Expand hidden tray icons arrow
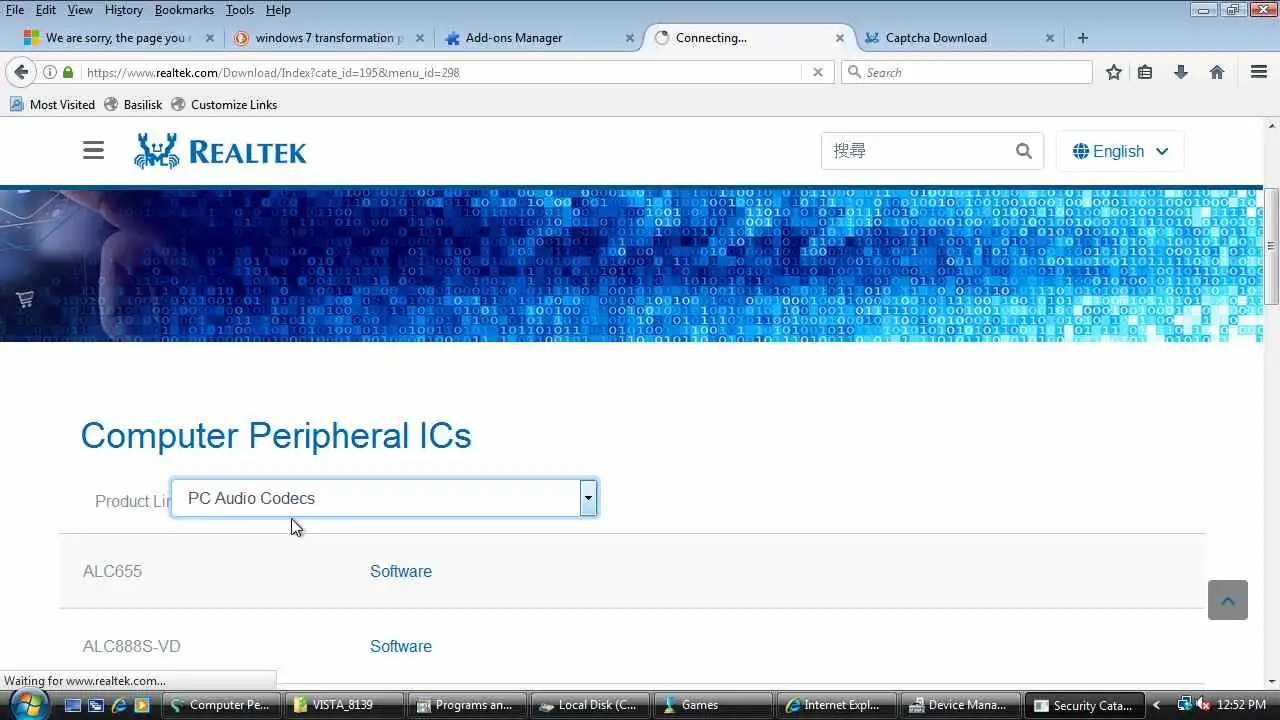Screen dimensions: 1280x720 coord(1156,705)
